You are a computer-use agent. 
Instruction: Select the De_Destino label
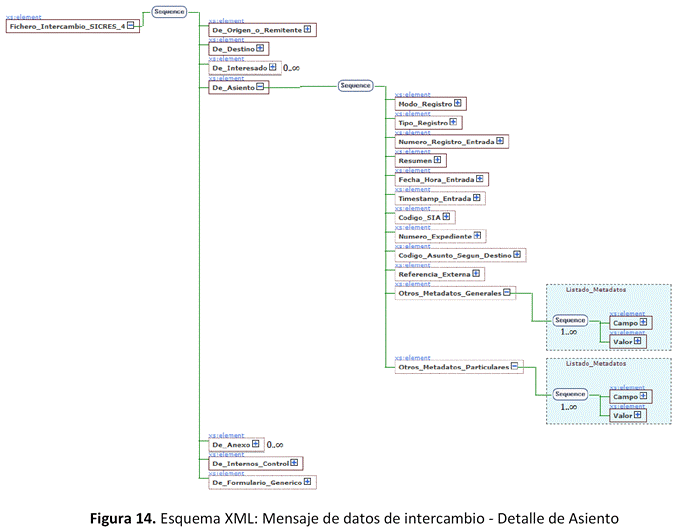pyautogui.click(x=233, y=49)
